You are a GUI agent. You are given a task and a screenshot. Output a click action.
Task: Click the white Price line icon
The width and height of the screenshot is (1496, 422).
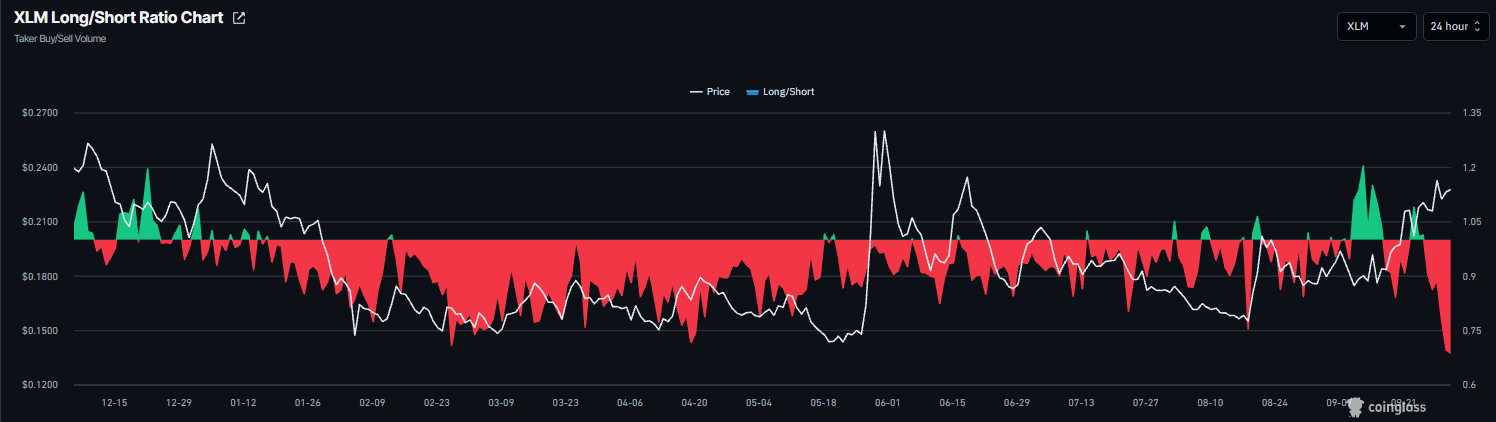click(696, 92)
